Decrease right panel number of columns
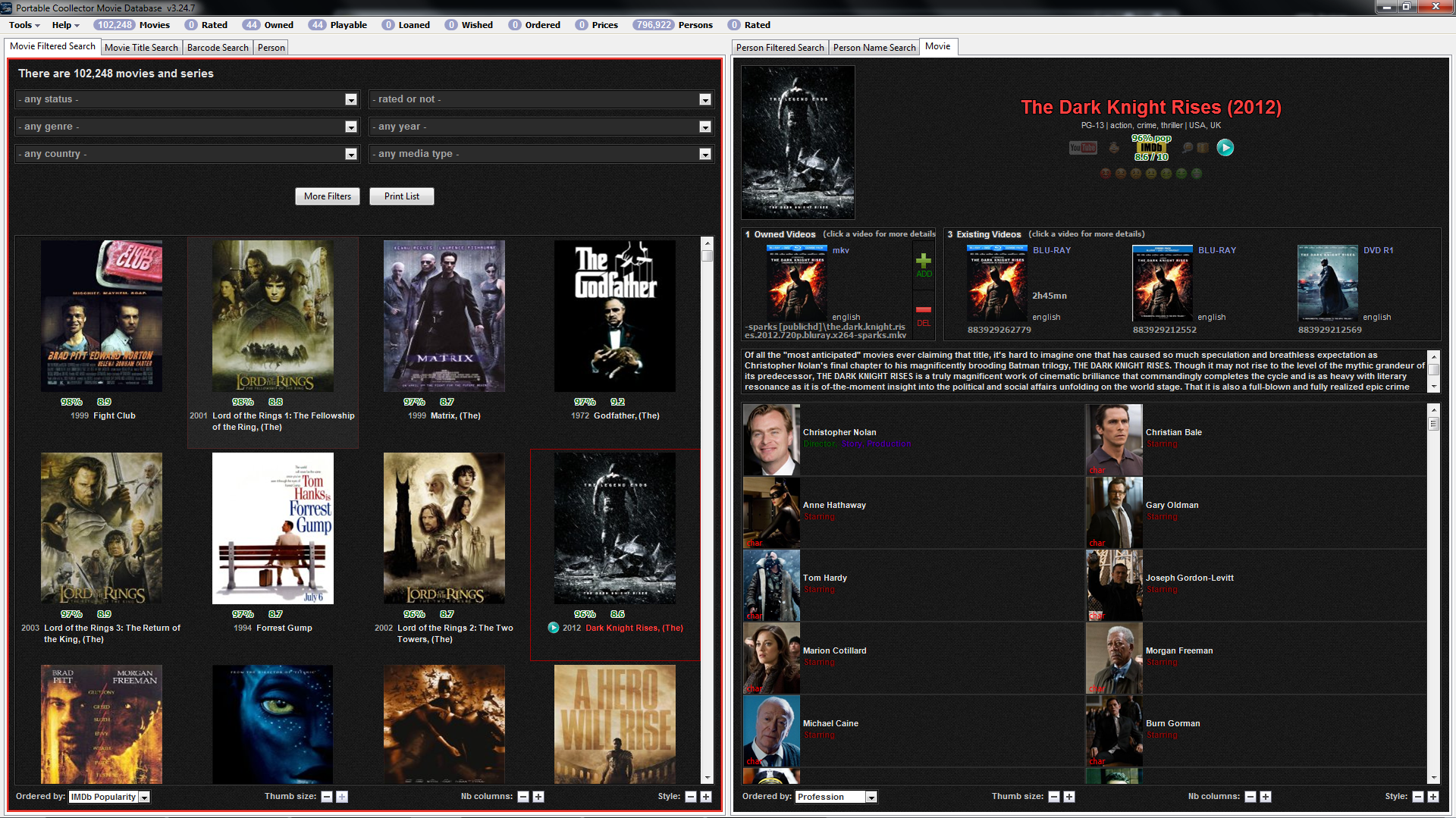 [x=1250, y=797]
